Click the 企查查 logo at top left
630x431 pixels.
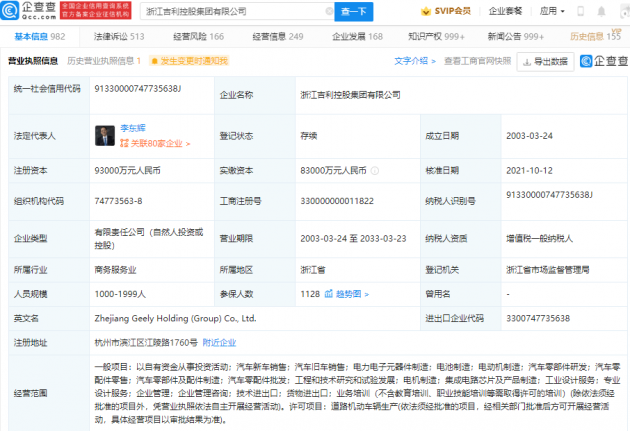point(32,11)
